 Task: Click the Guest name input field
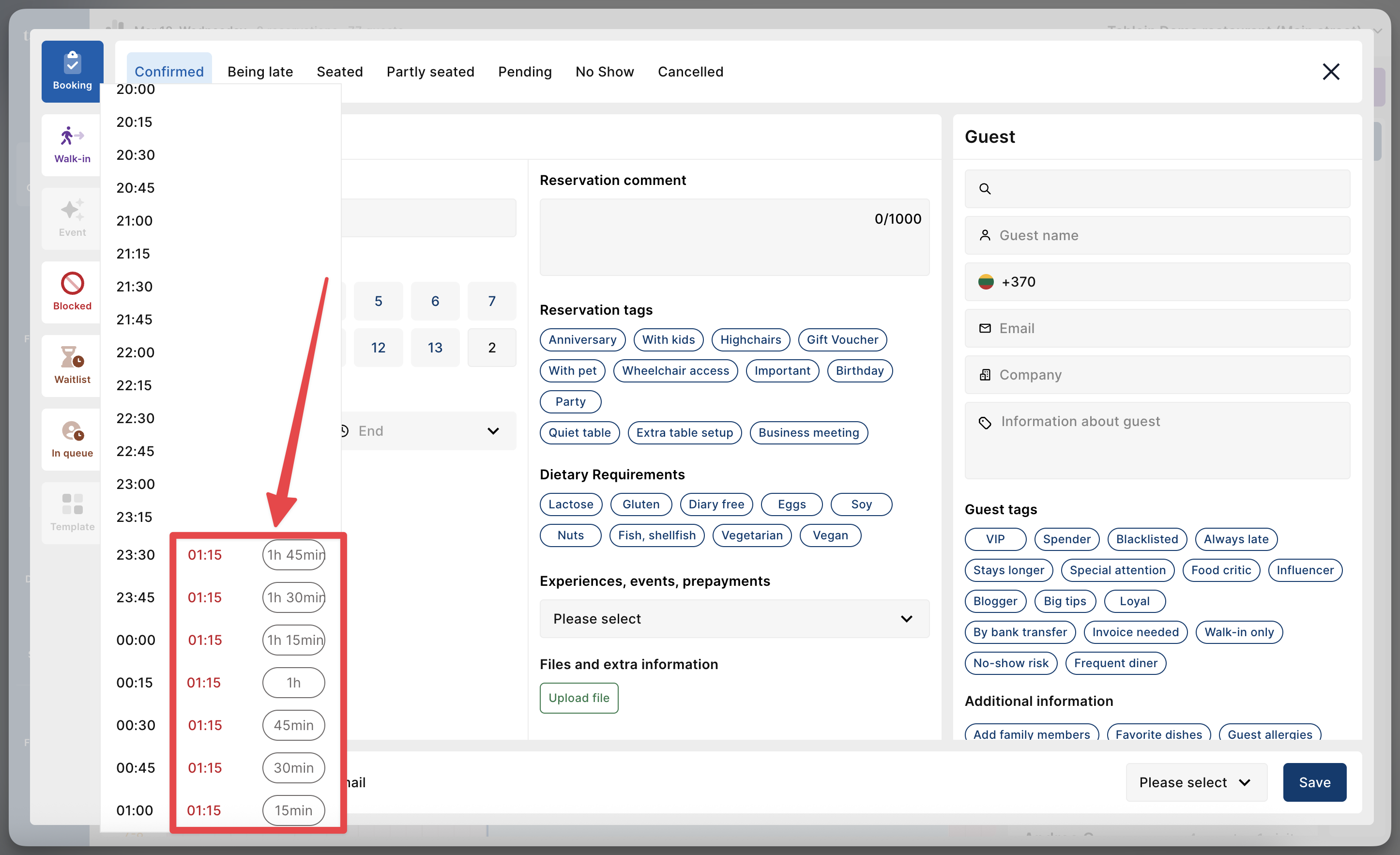tap(1157, 235)
